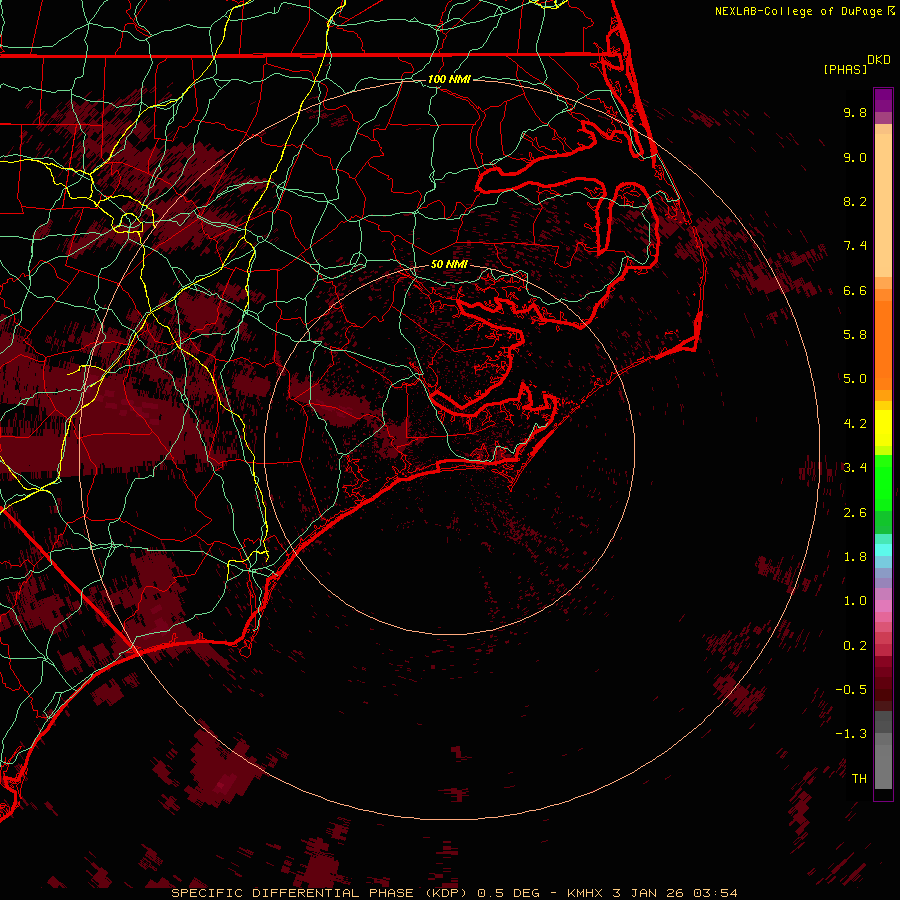The width and height of the screenshot is (900, 900).
Task: Click the 3 JAN 26 date text
Action: click(649, 893)
